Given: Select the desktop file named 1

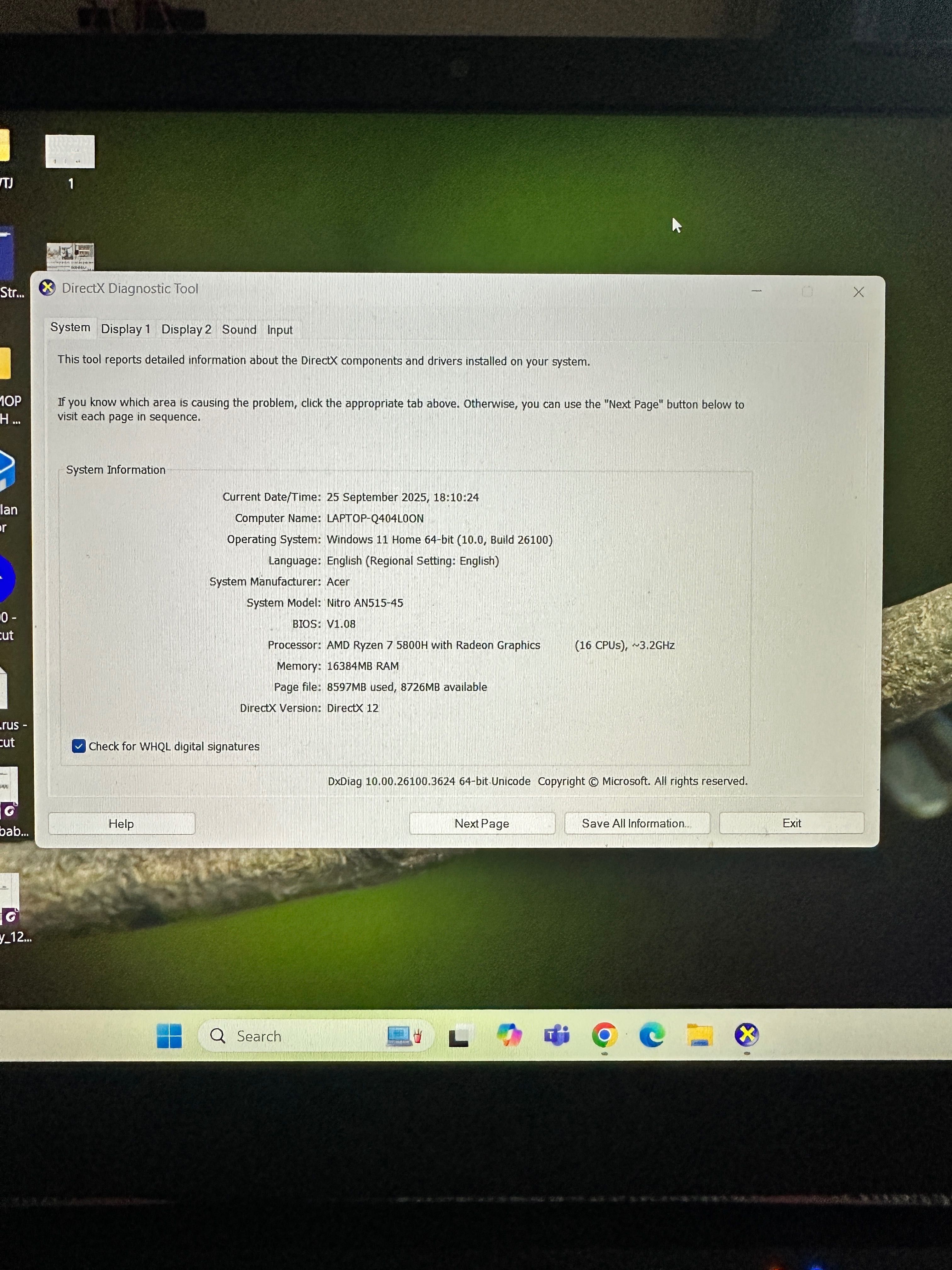Looking at the screenshot, I should (70, 162).
